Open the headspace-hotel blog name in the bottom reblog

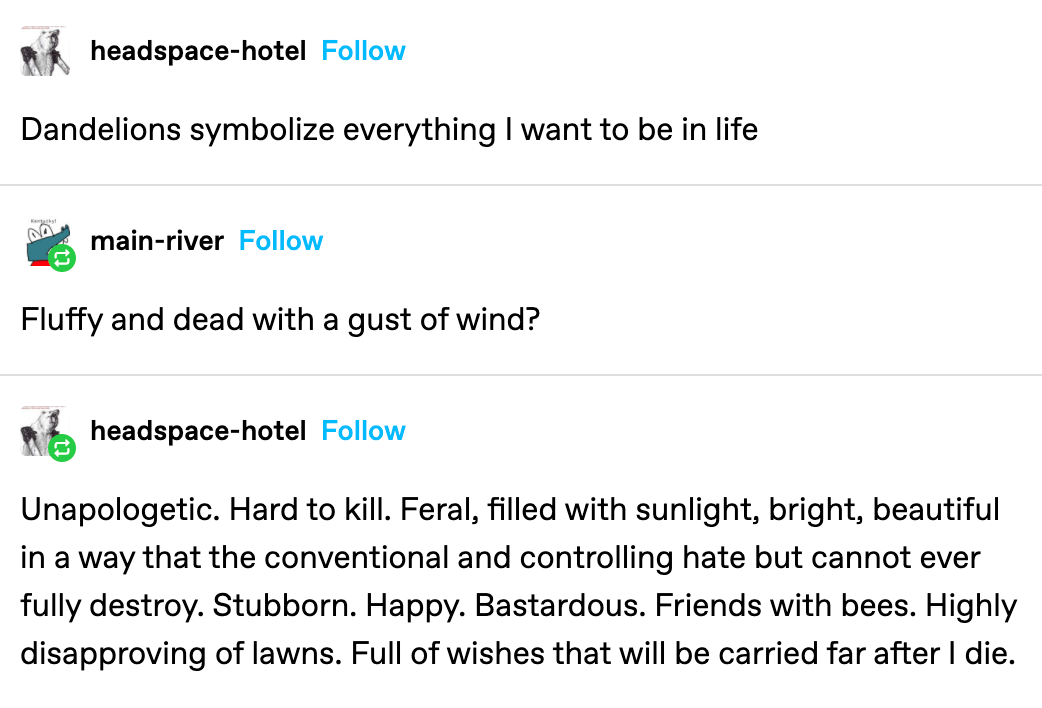click(198, 431)
